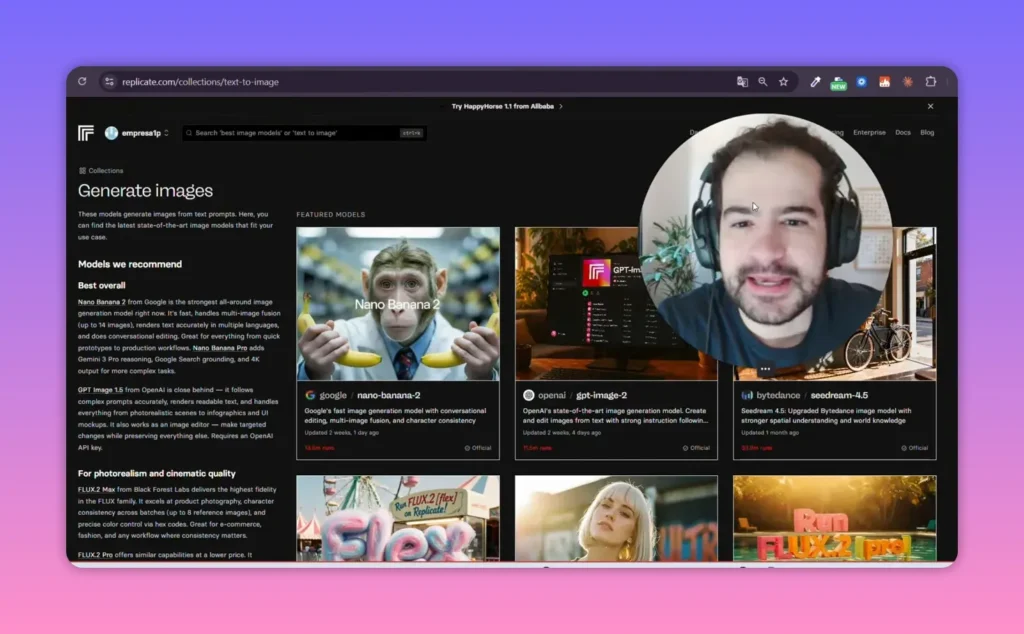The width and height of the screenshot is (1024, 634).
Task: Open the Nano Banana Pro text link
Action: [220, 348]
